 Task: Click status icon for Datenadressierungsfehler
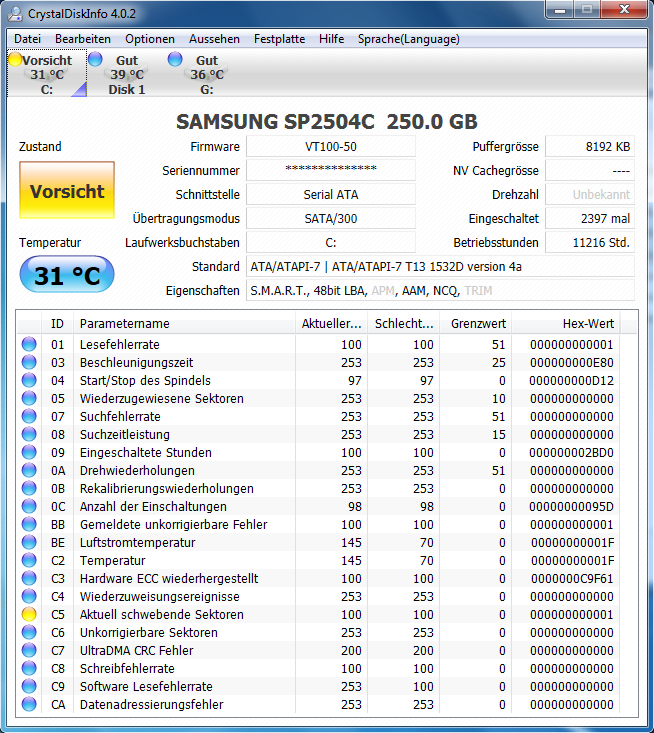[x=29, y=704]
